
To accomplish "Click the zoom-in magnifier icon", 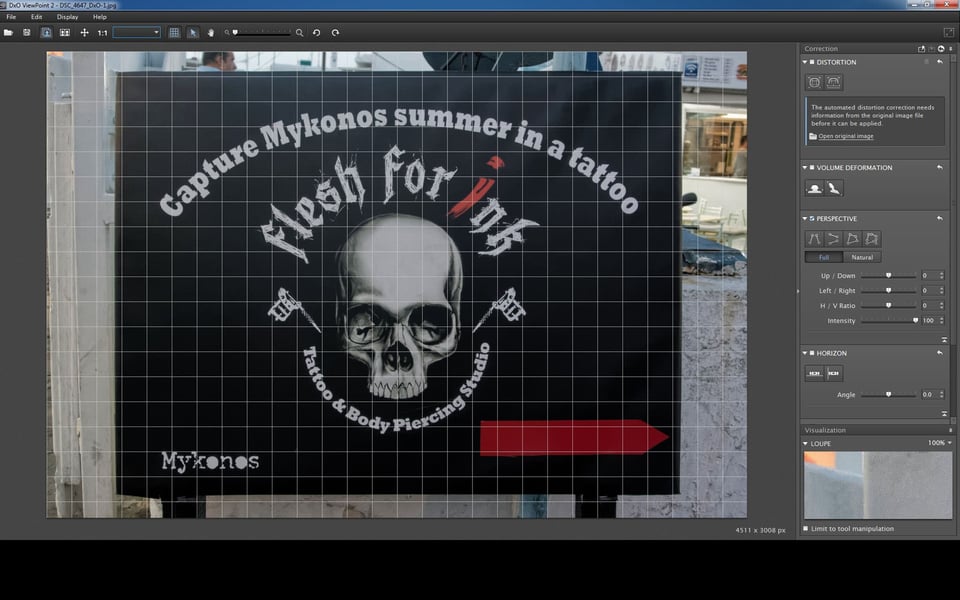I will click(299, 32).
